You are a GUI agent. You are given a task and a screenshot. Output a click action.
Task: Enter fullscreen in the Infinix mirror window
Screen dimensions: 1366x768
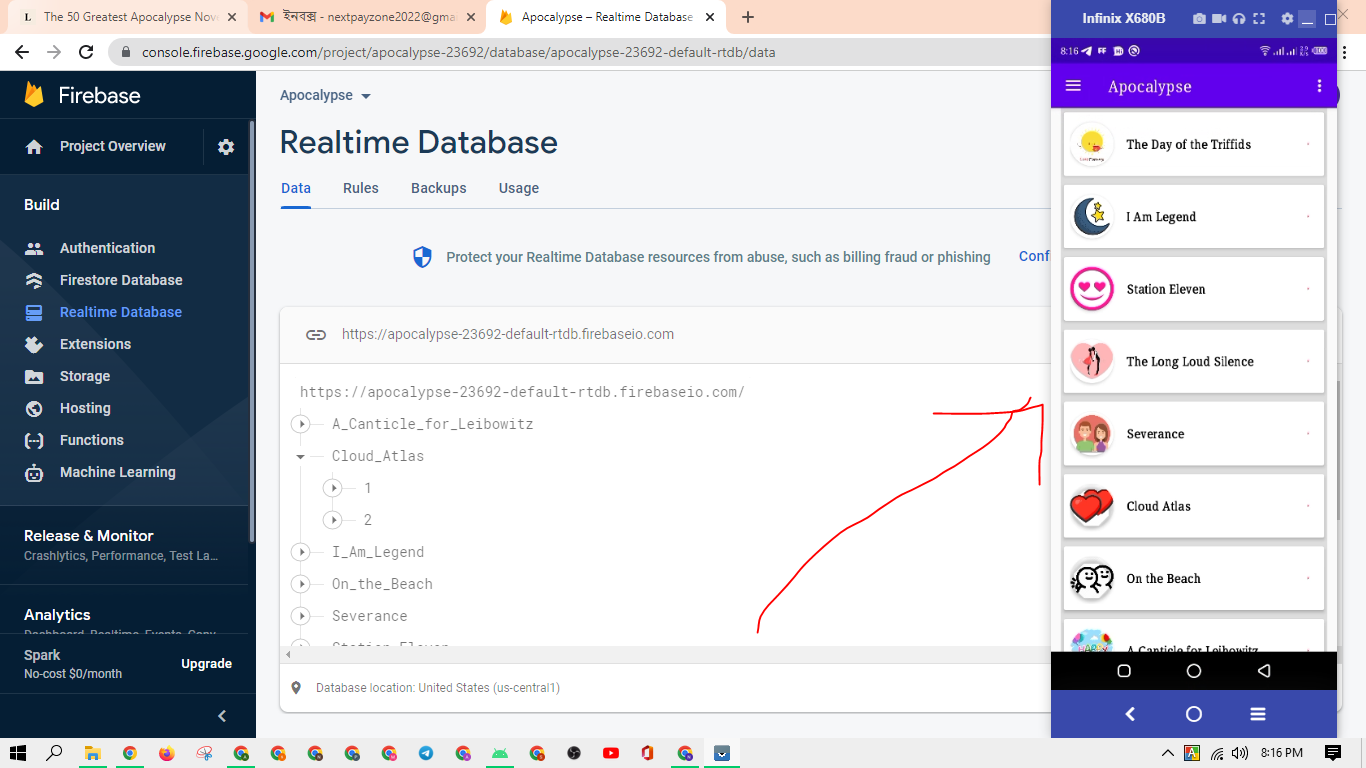click(x=1259, y=19)
